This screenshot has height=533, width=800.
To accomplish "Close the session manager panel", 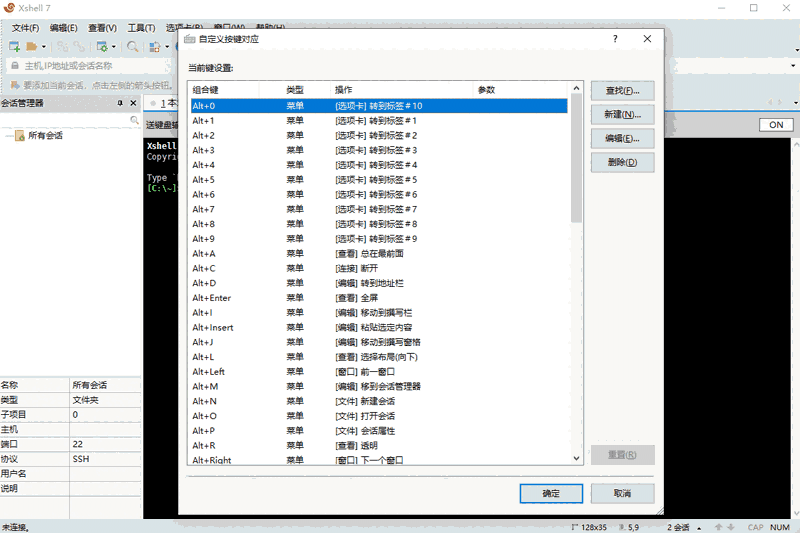I will point(133,103).
